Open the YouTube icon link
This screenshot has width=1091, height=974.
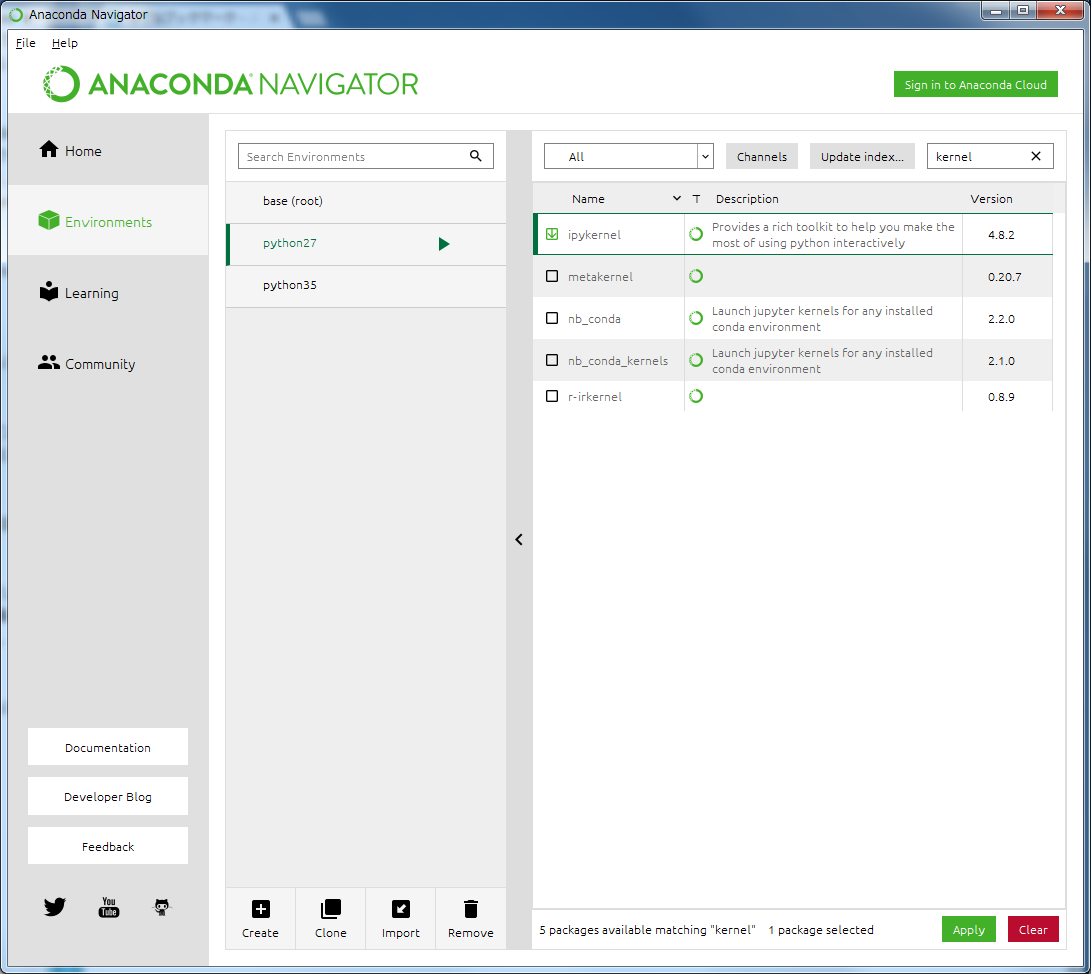click(109, 907)
